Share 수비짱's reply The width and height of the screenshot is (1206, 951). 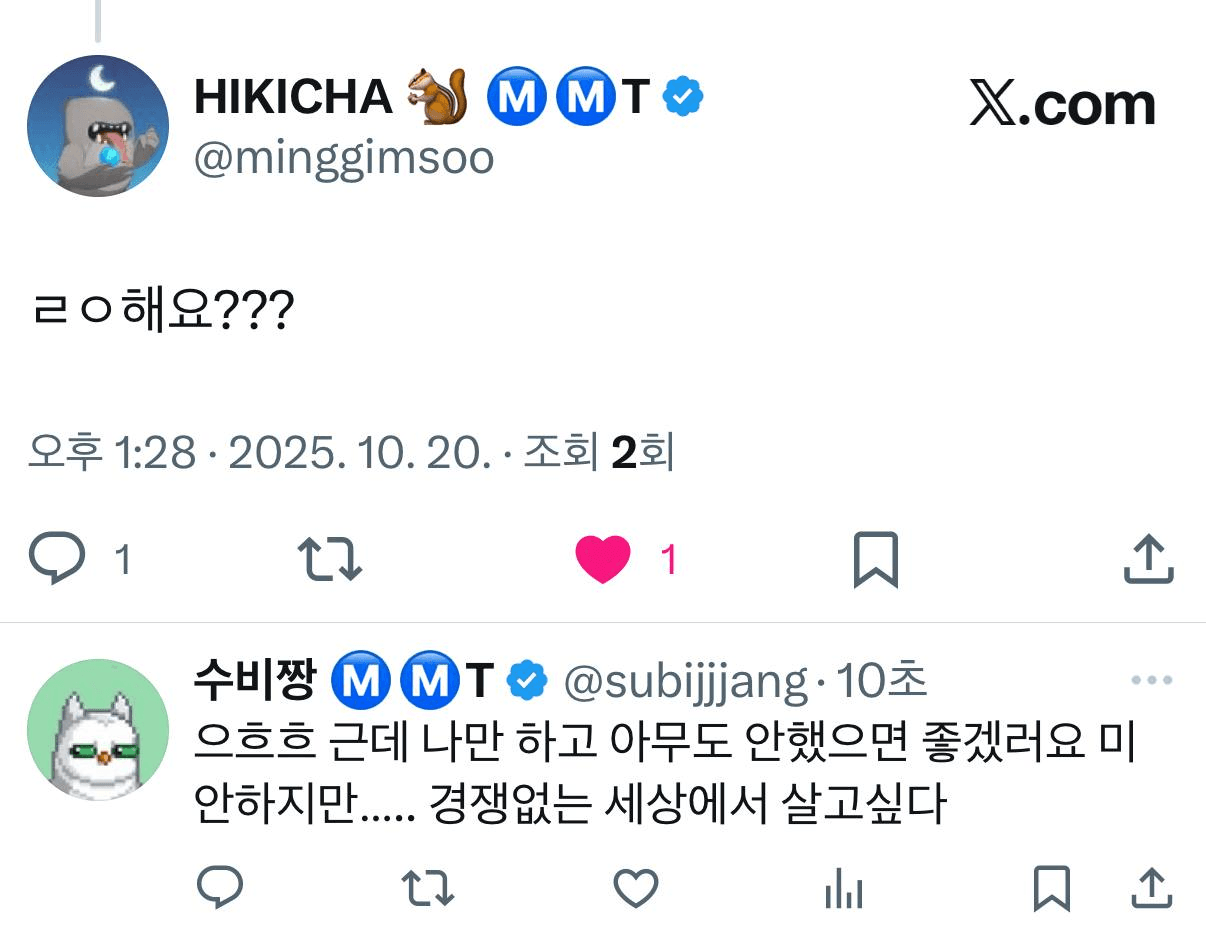point(1151,887)
